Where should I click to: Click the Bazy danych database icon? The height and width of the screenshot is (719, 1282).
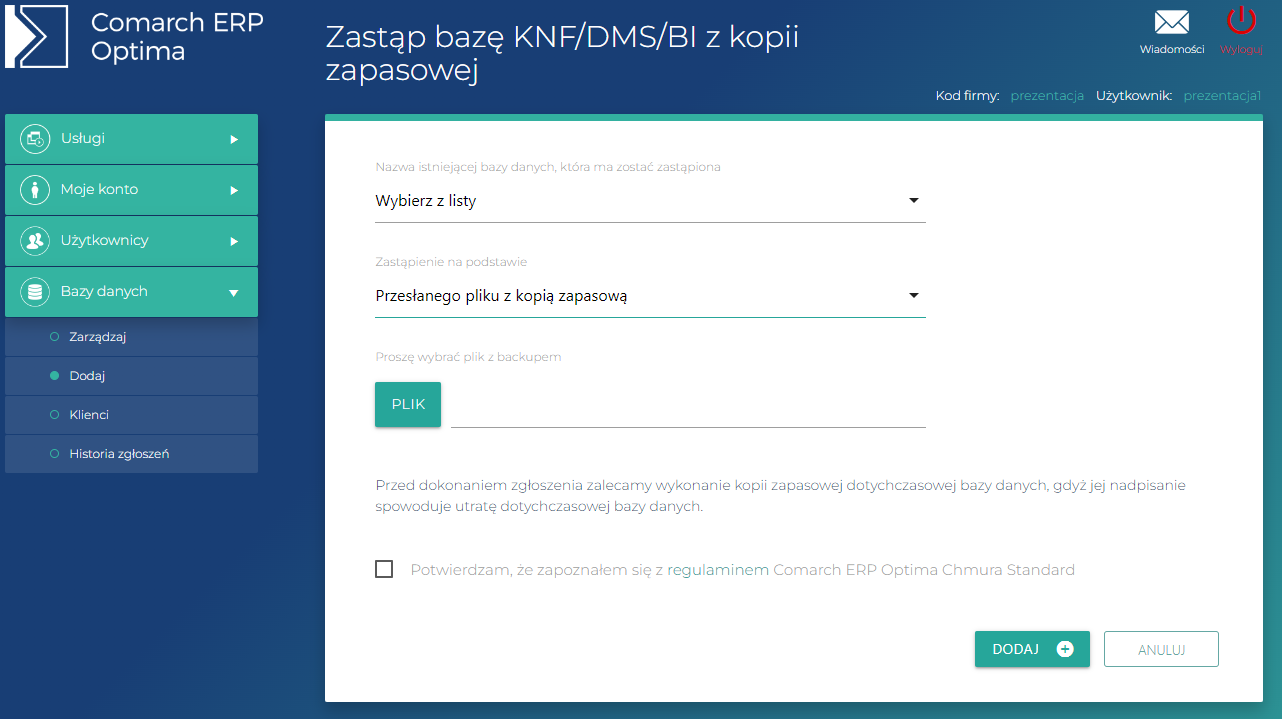(x=35, y=292)
